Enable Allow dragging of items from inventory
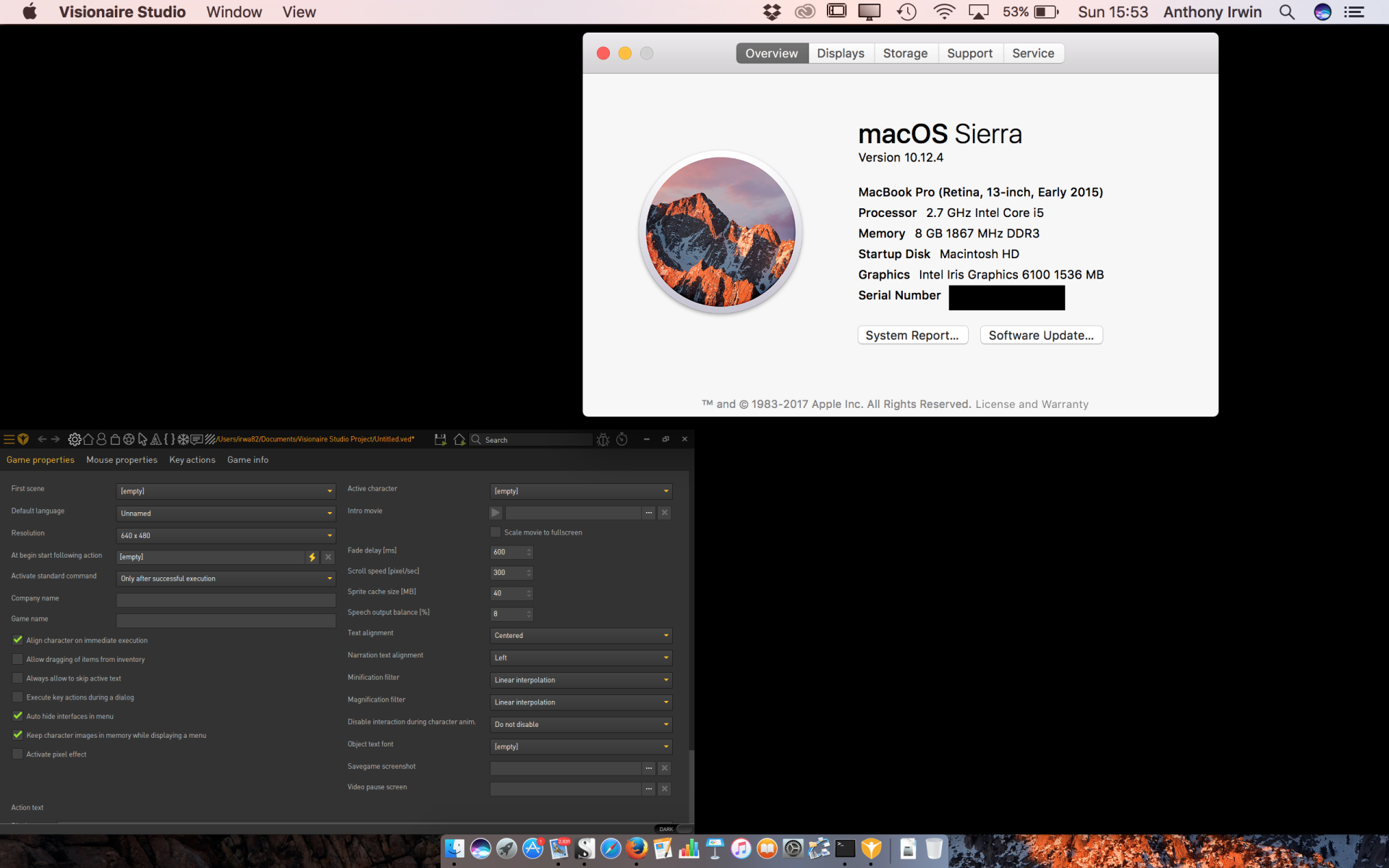 (17, 659)
